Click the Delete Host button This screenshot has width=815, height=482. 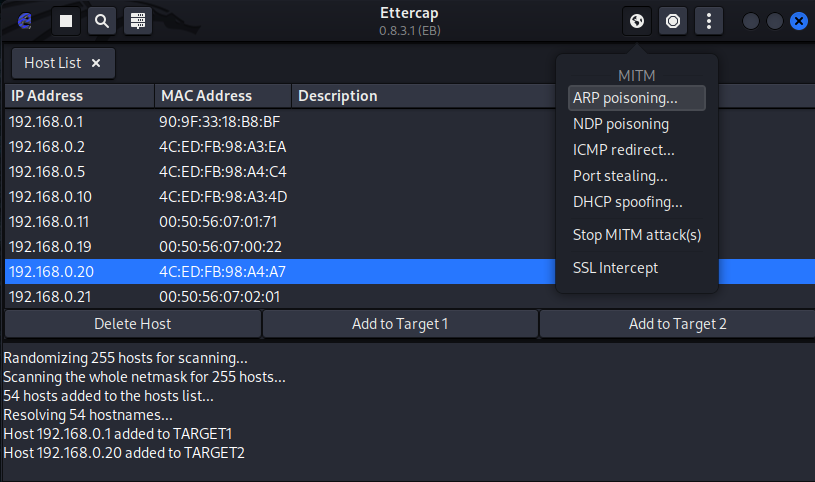click(133, 324)
